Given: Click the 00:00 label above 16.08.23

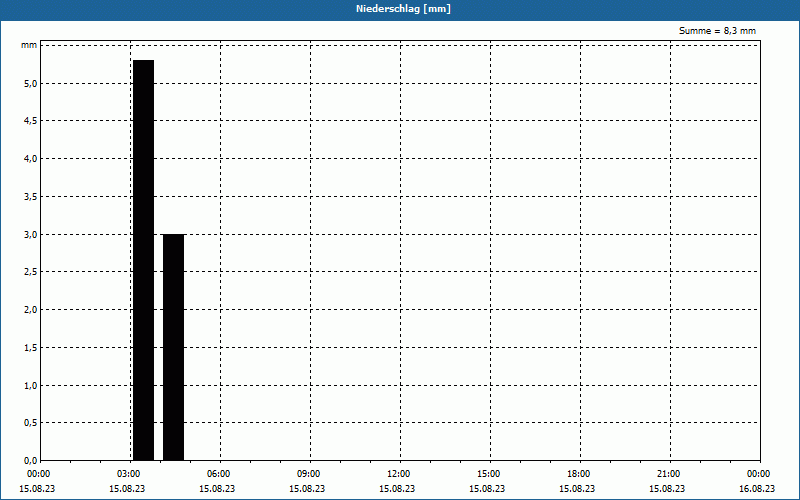Looking at the screenshot, I should [758, 474].
